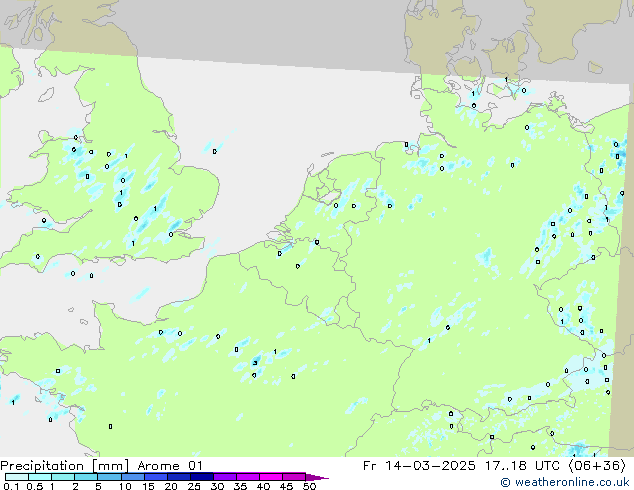This screenshot has height=490, width=634.
Task: Click the '0.1' legend scale label
Action: (x=11, y=486)
